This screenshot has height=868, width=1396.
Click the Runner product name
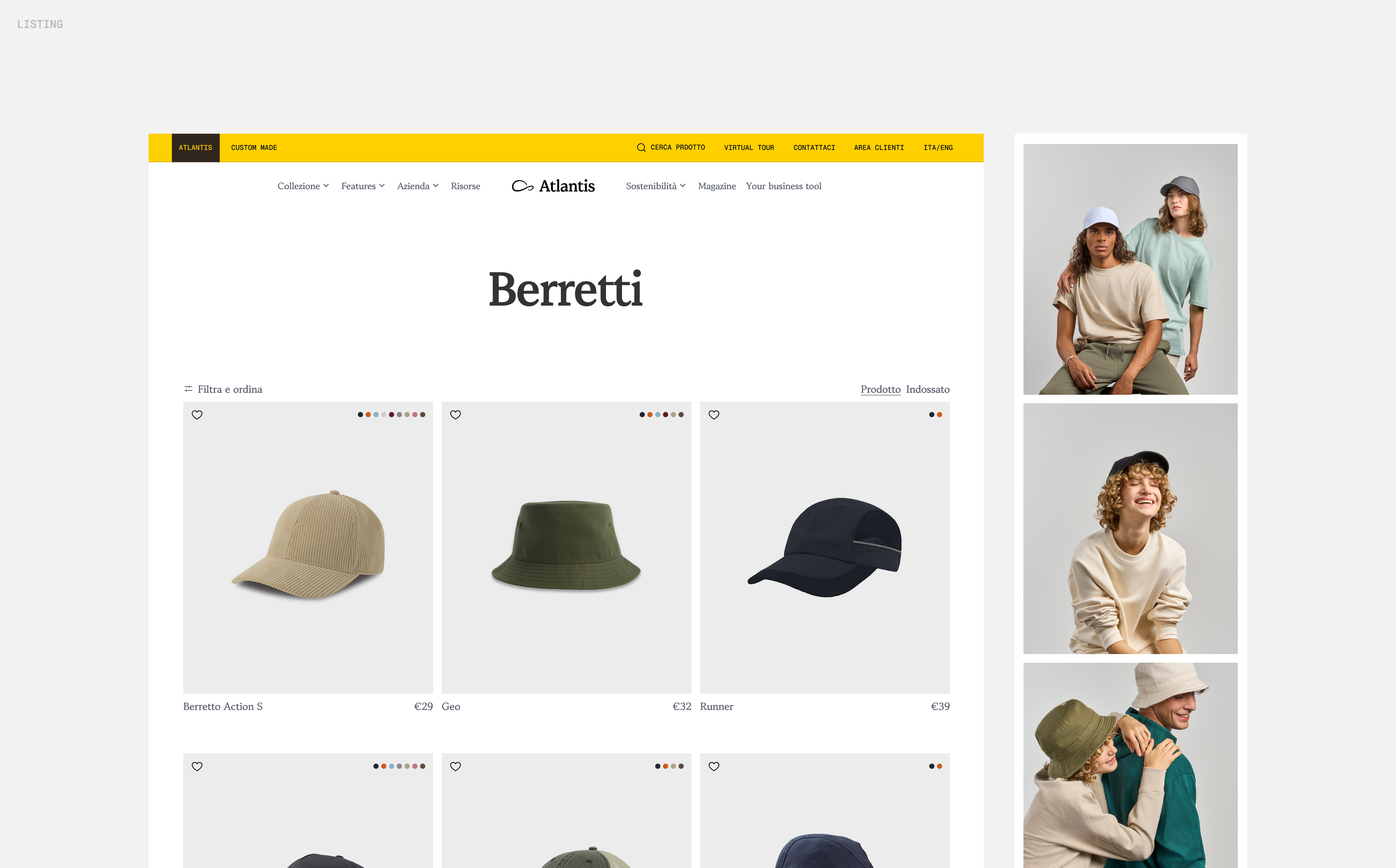716,707
